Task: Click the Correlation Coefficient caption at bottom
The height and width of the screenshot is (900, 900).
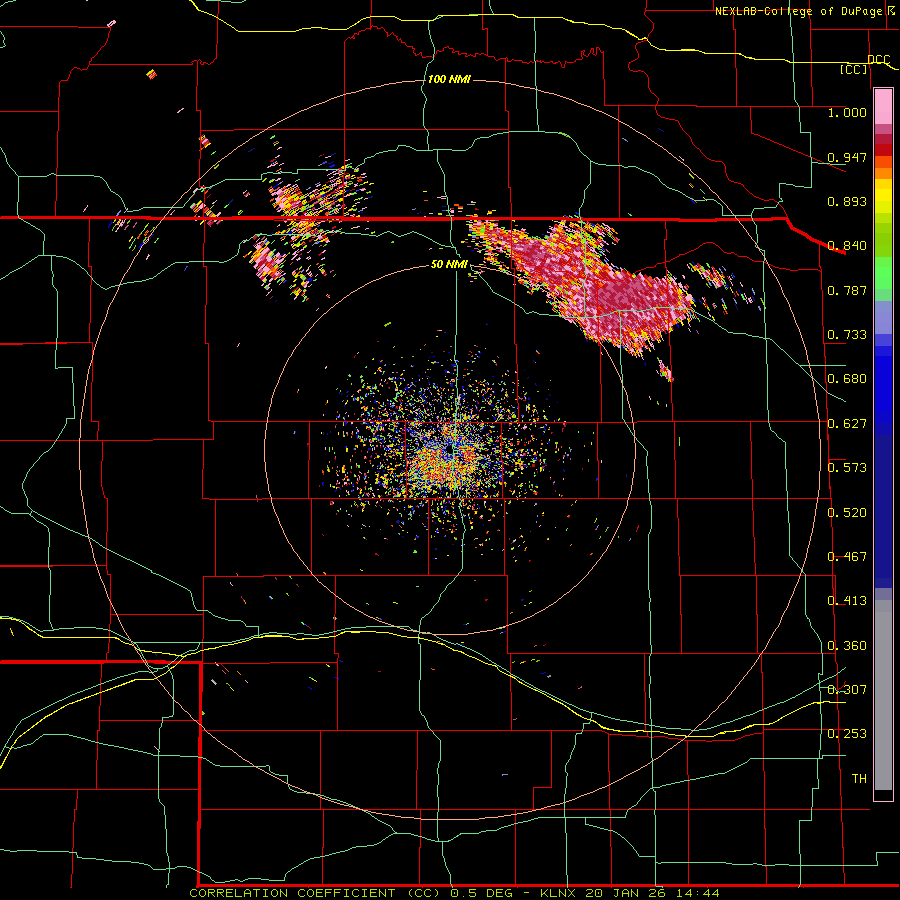Action: 454,893
